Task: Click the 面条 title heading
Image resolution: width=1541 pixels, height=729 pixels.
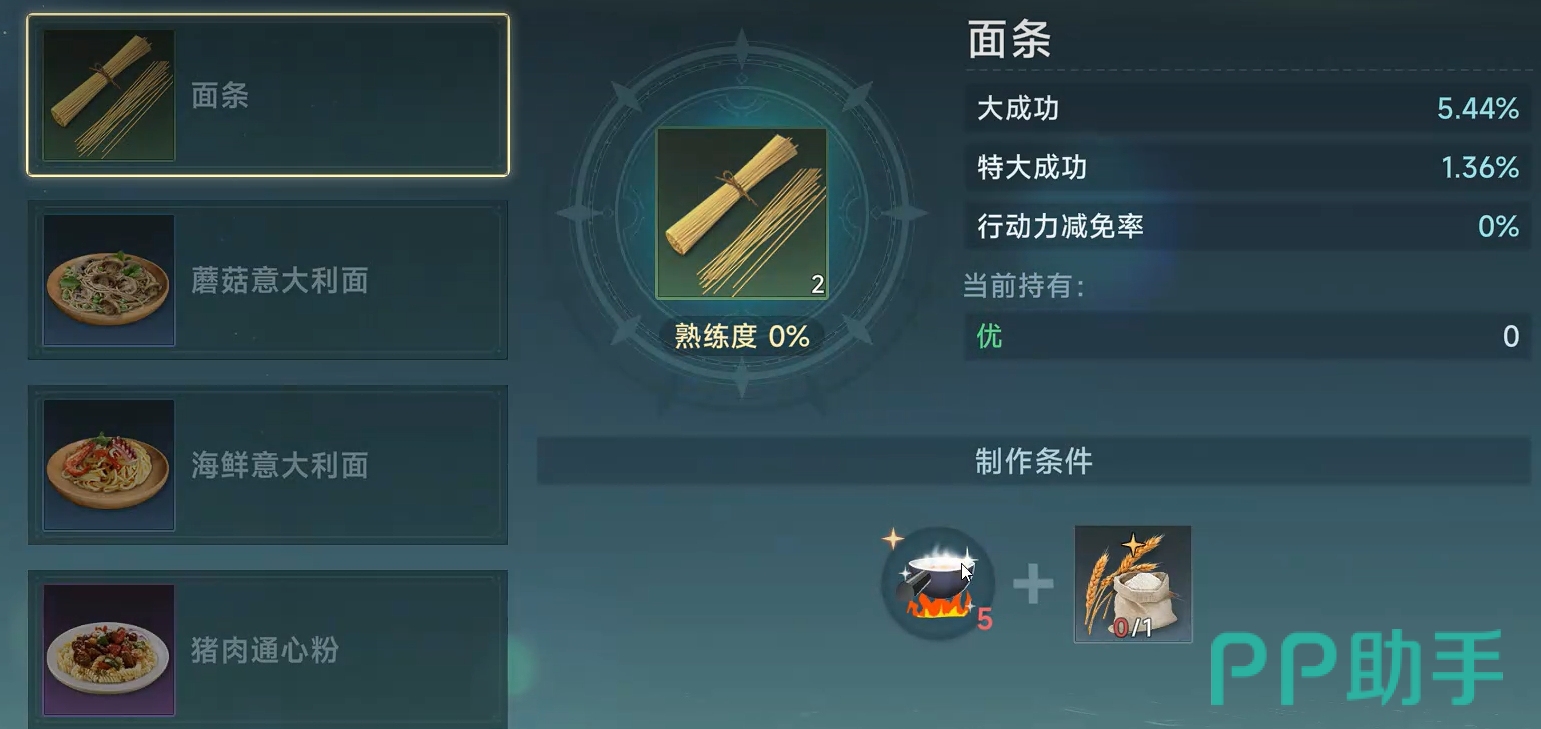Action: pyautogui.click(x=1009, y=41)
